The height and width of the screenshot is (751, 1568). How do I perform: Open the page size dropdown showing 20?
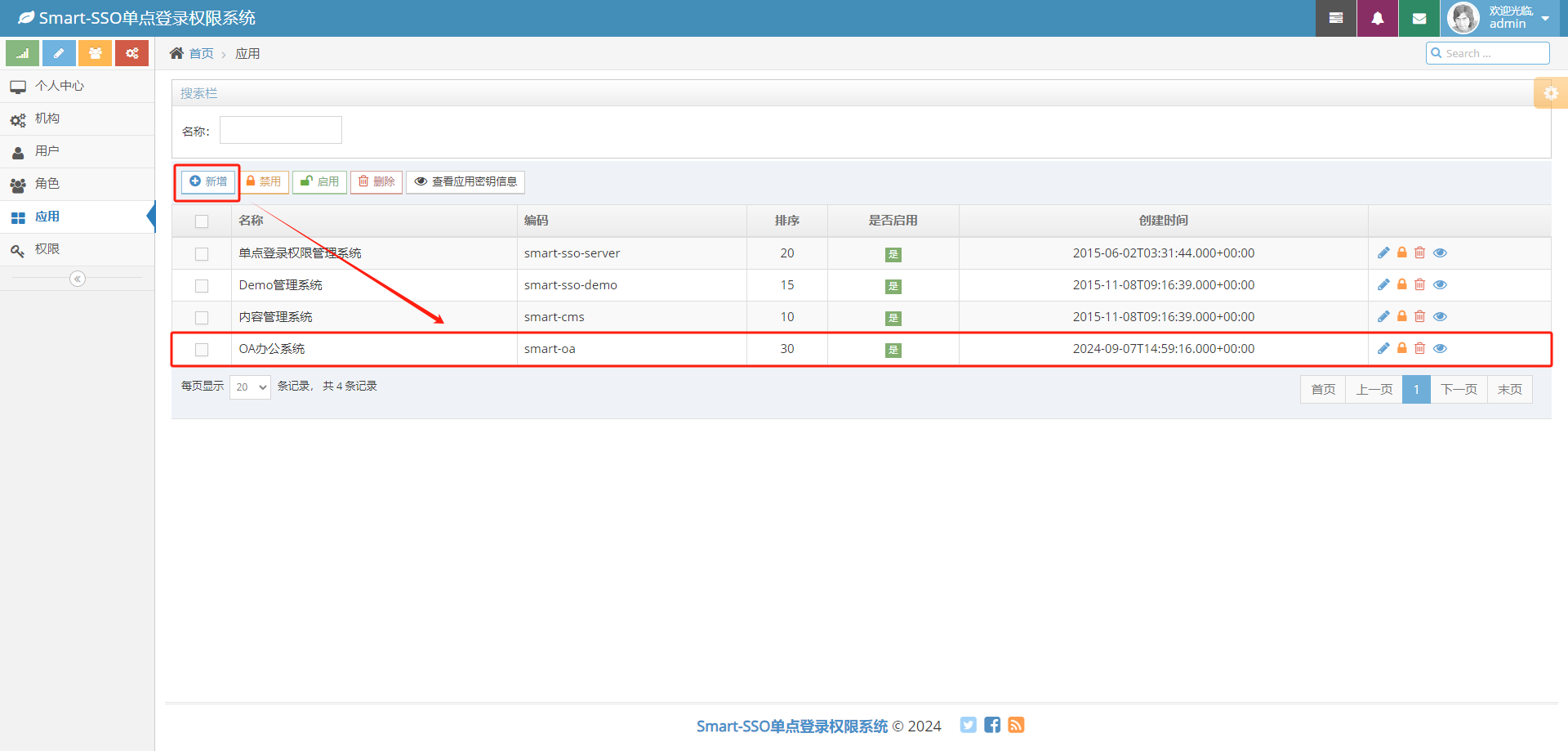[251, 387]
